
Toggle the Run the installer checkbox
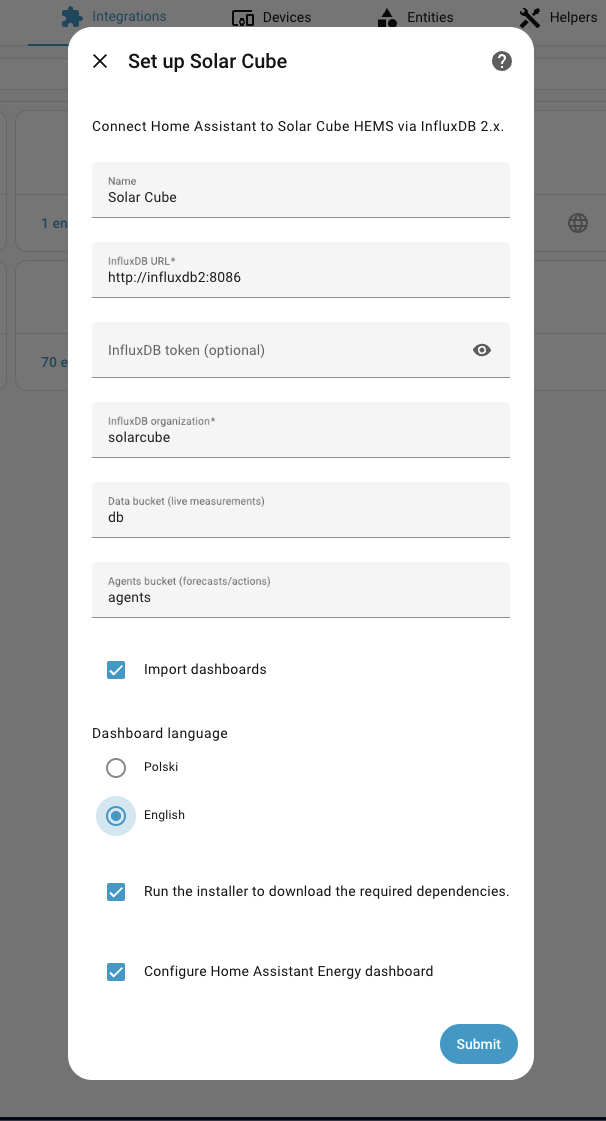pyautogui.click(x=116, y=892)
